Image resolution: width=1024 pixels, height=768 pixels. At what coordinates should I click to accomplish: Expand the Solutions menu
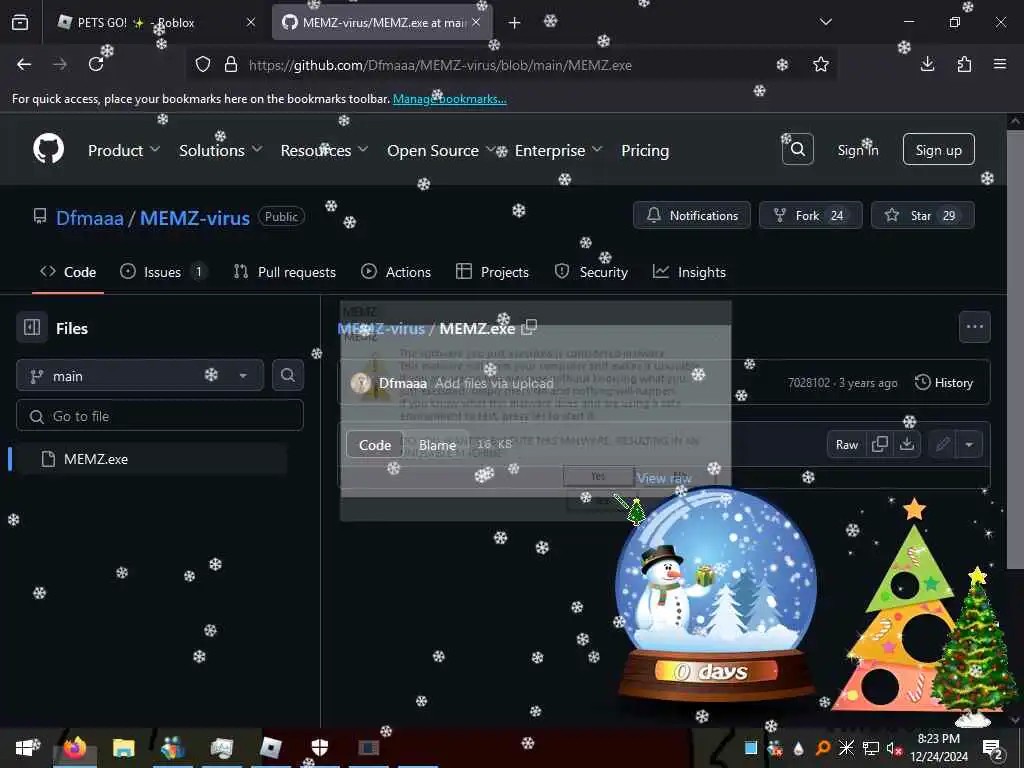click(x=221, y=150)
